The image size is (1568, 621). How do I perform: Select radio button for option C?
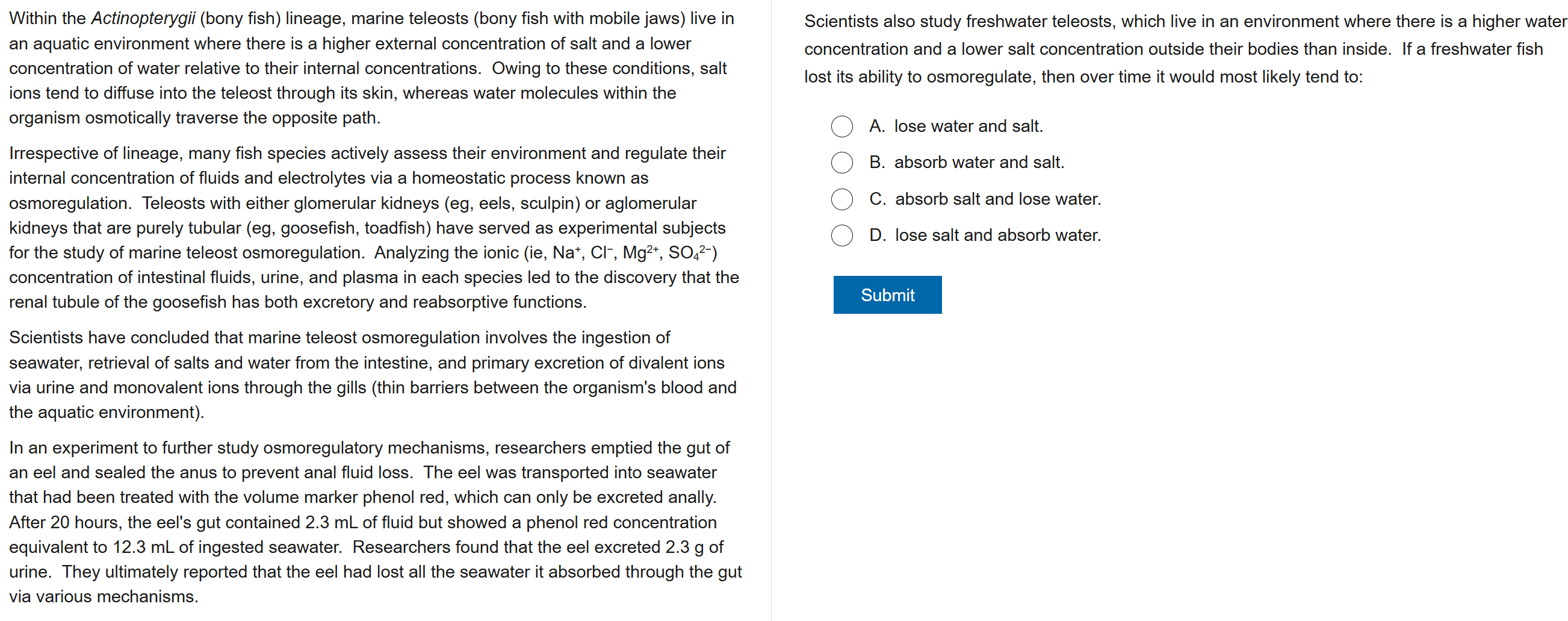pos(841,199)
